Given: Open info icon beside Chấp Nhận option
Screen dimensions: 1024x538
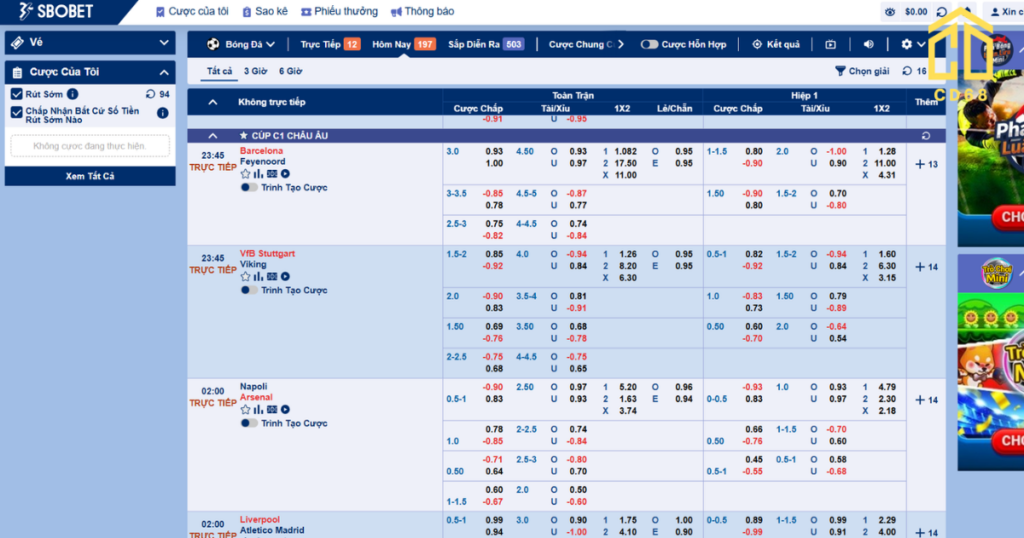Looking at the screenshot, I should coord(163,113).
